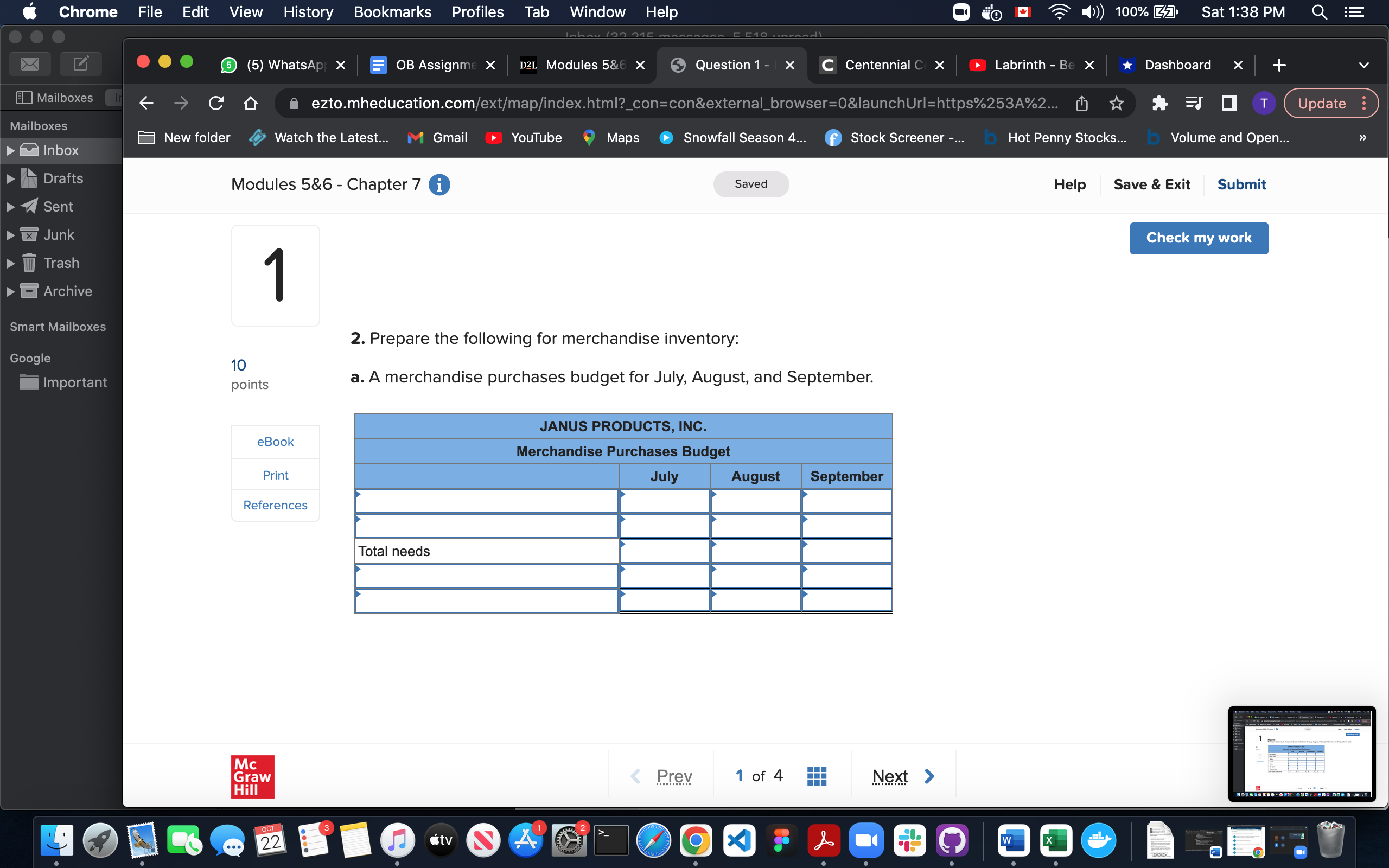Open Excel from the dock
The image size is (1389, 868).
[1057, 840]
